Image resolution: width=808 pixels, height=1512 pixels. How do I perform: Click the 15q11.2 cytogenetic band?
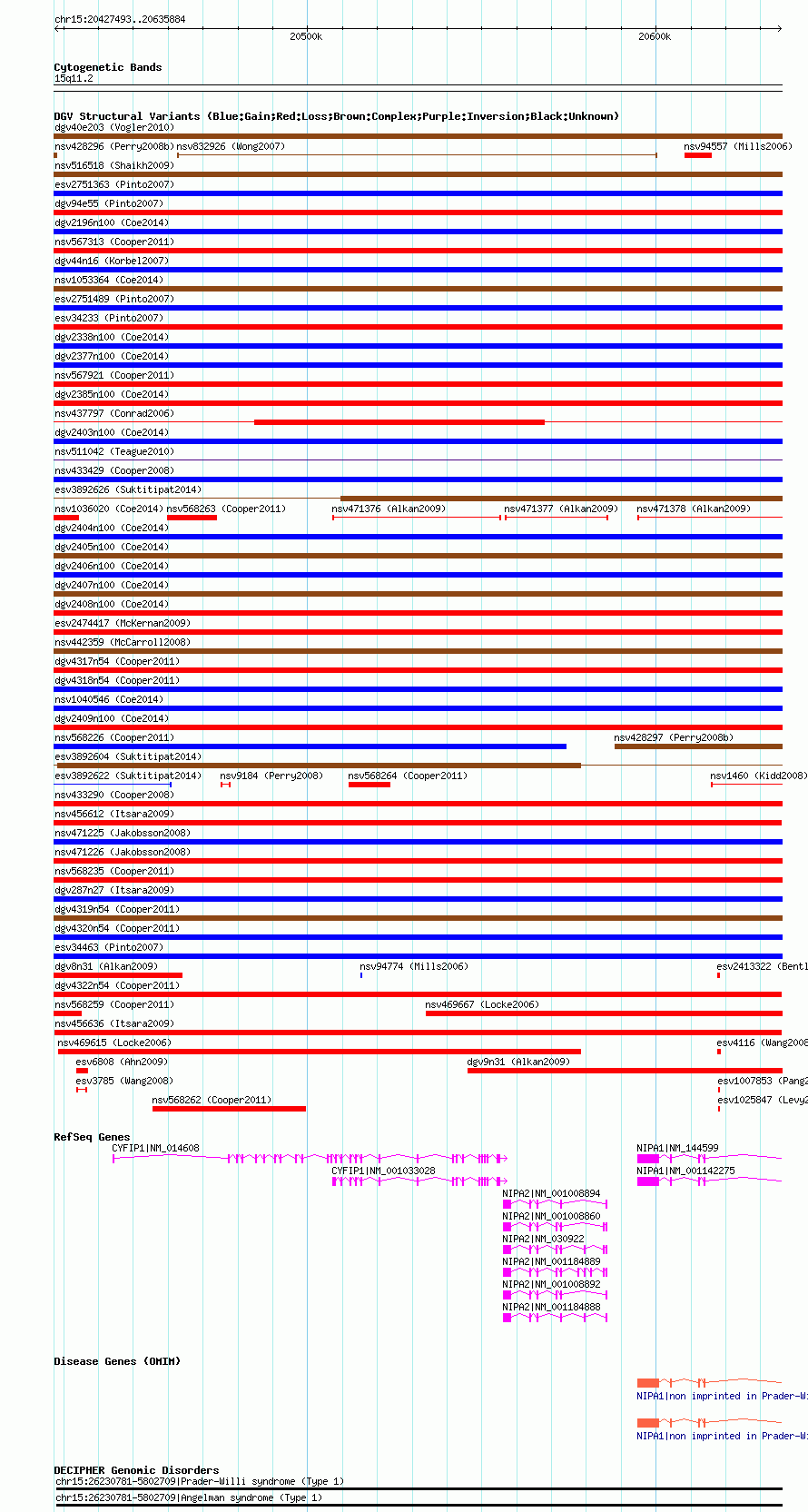(74, 79)
